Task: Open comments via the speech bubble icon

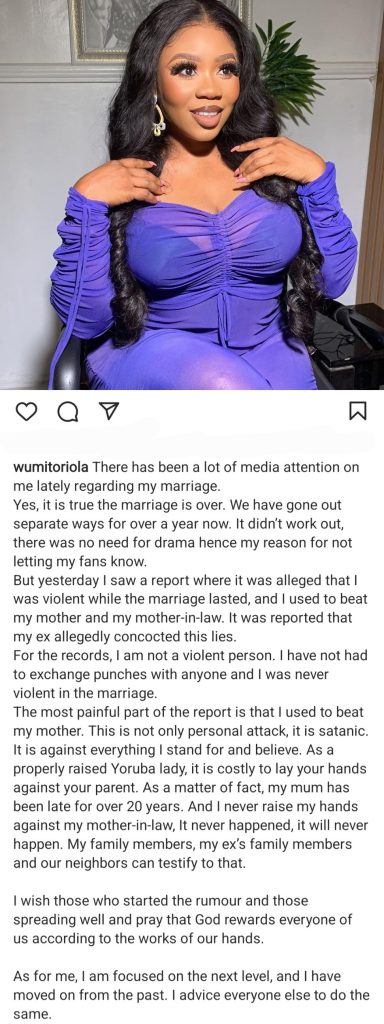Action: (x=67, y=411)
